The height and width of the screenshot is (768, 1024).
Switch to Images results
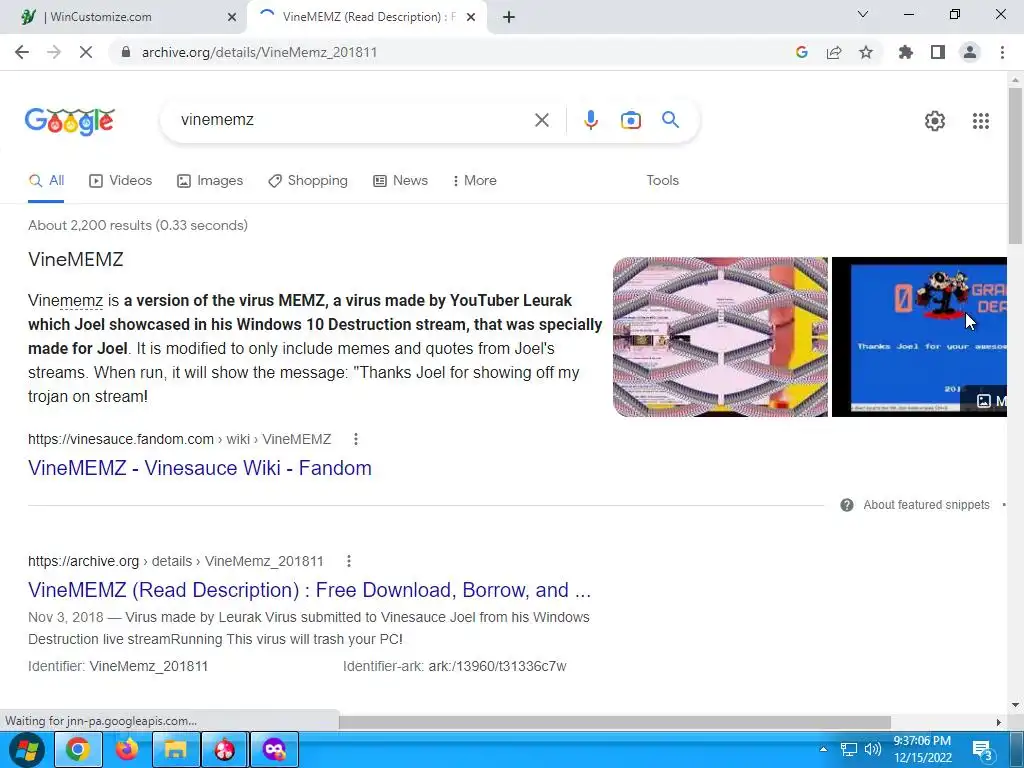[210, 181]
